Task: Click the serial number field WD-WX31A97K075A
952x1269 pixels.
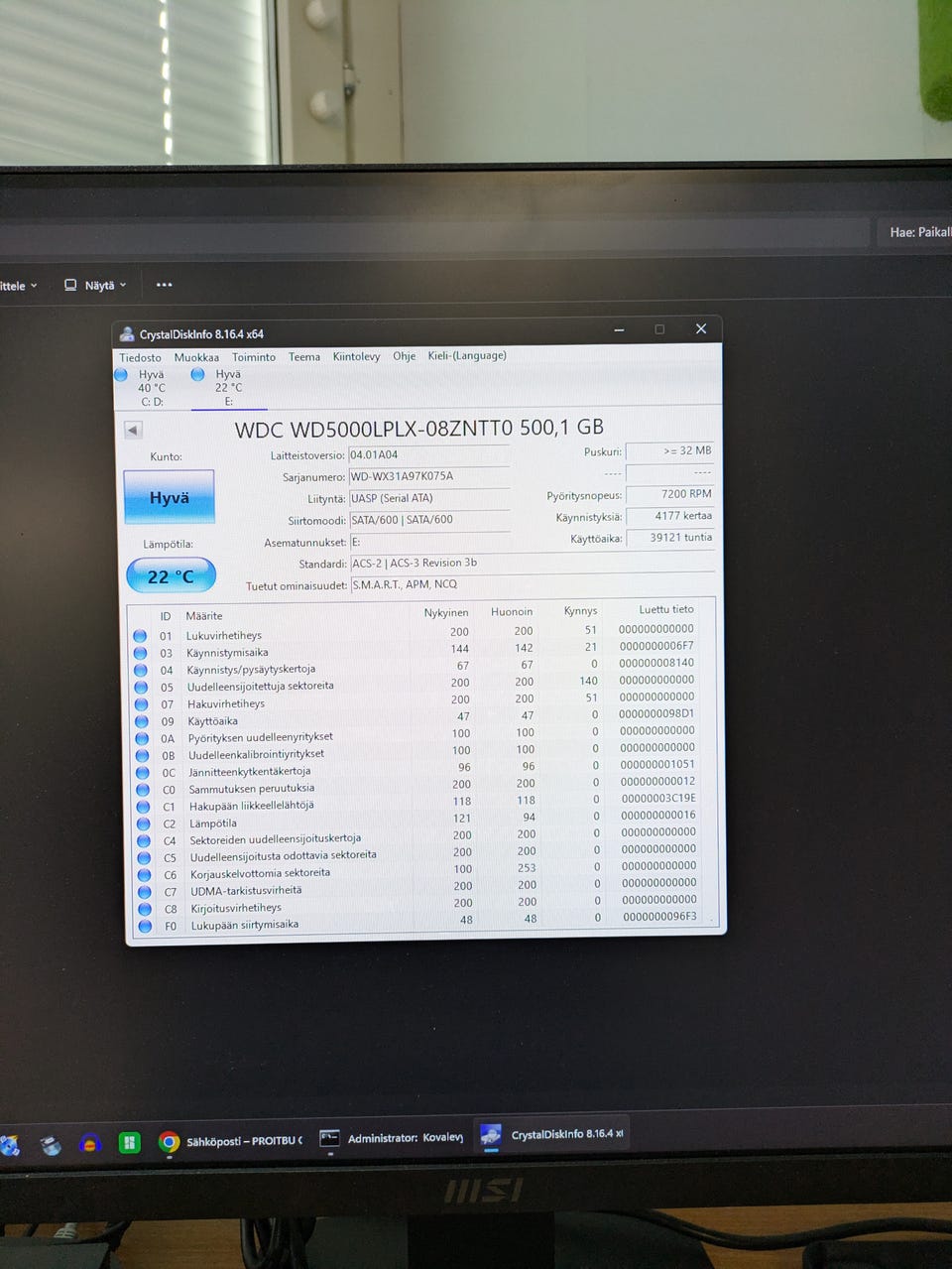Action: 429,476
